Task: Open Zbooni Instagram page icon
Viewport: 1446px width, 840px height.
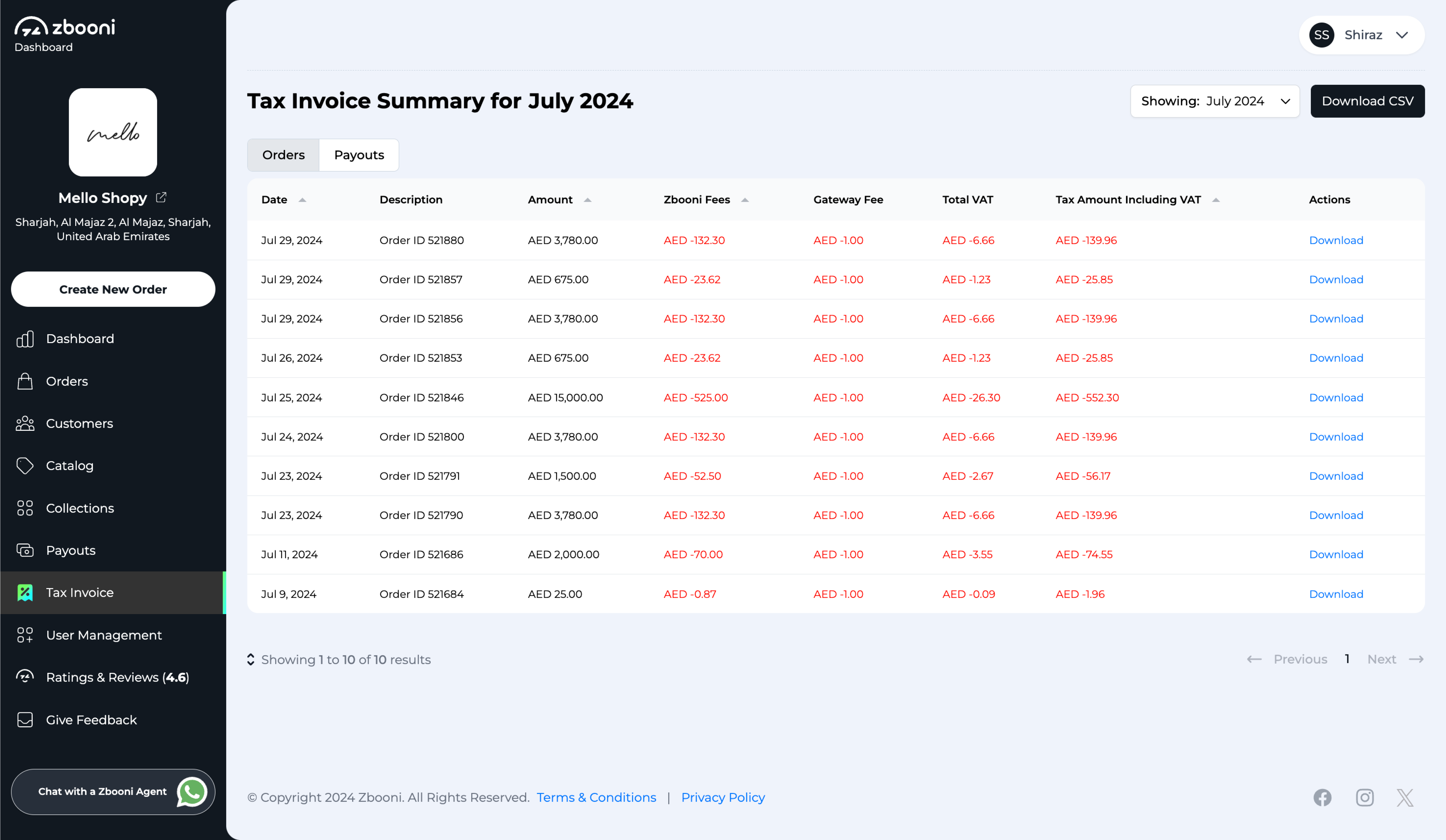Action: [1364, 798]
